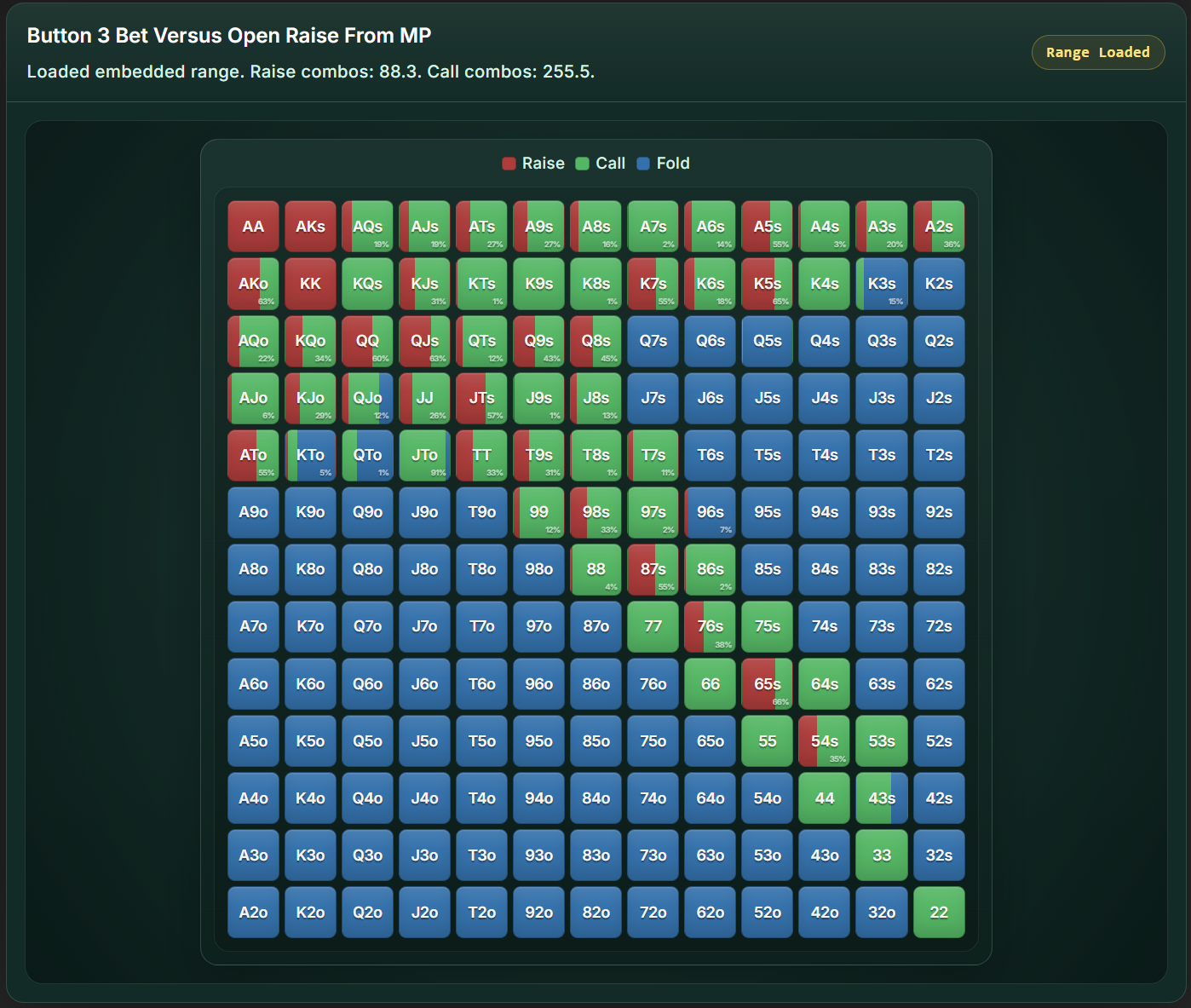Select the J8s cell showing 13%
The image size is (1191, 1008).
tap(595, 398)
